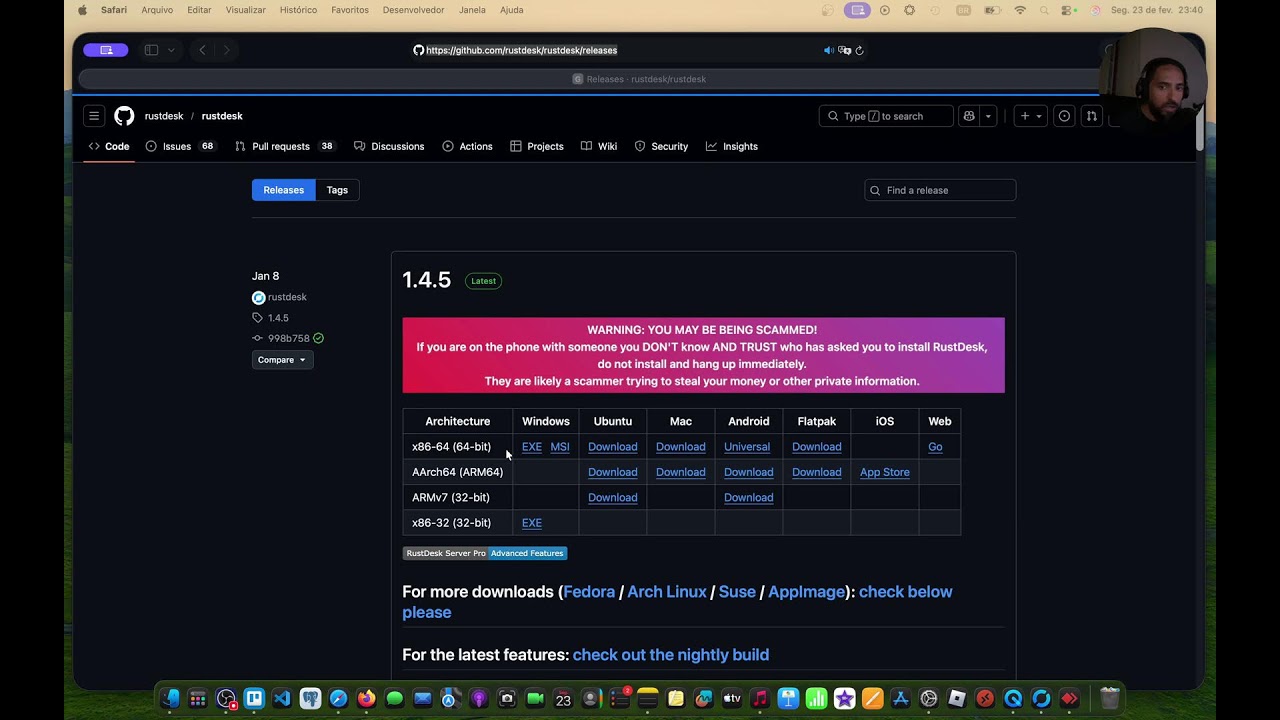Click the translate icon in address bar
The height and width of the screenshot is (720, 1280).
(844, 50)
